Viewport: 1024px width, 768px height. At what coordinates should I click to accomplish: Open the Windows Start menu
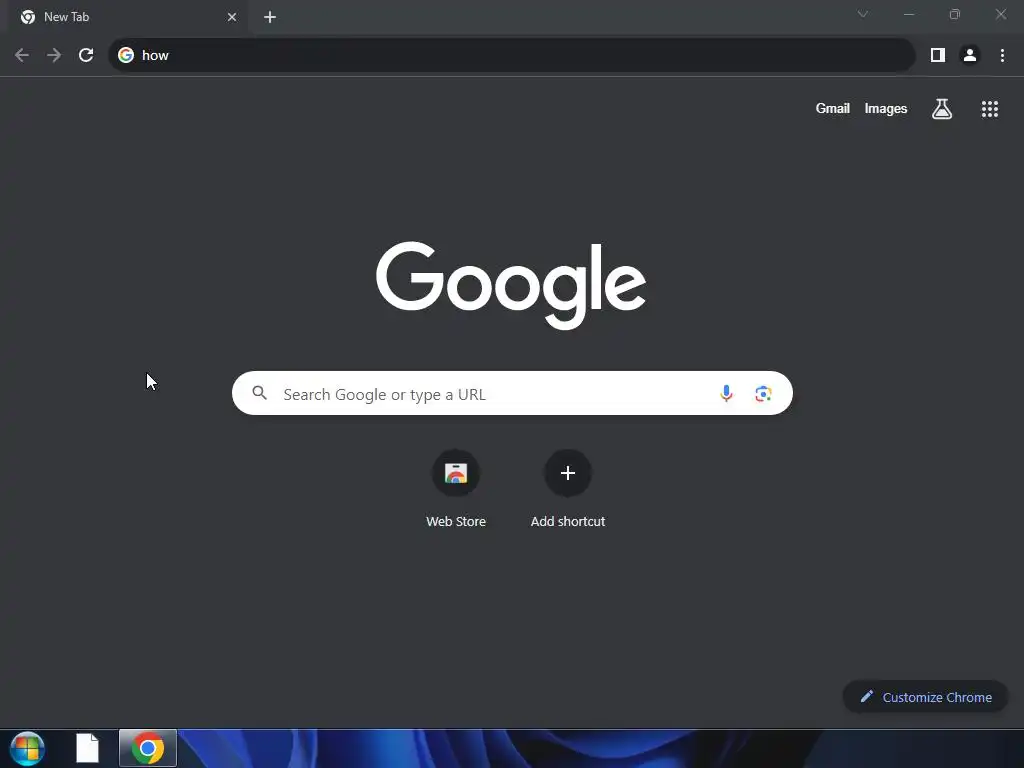tap(27, 748)
